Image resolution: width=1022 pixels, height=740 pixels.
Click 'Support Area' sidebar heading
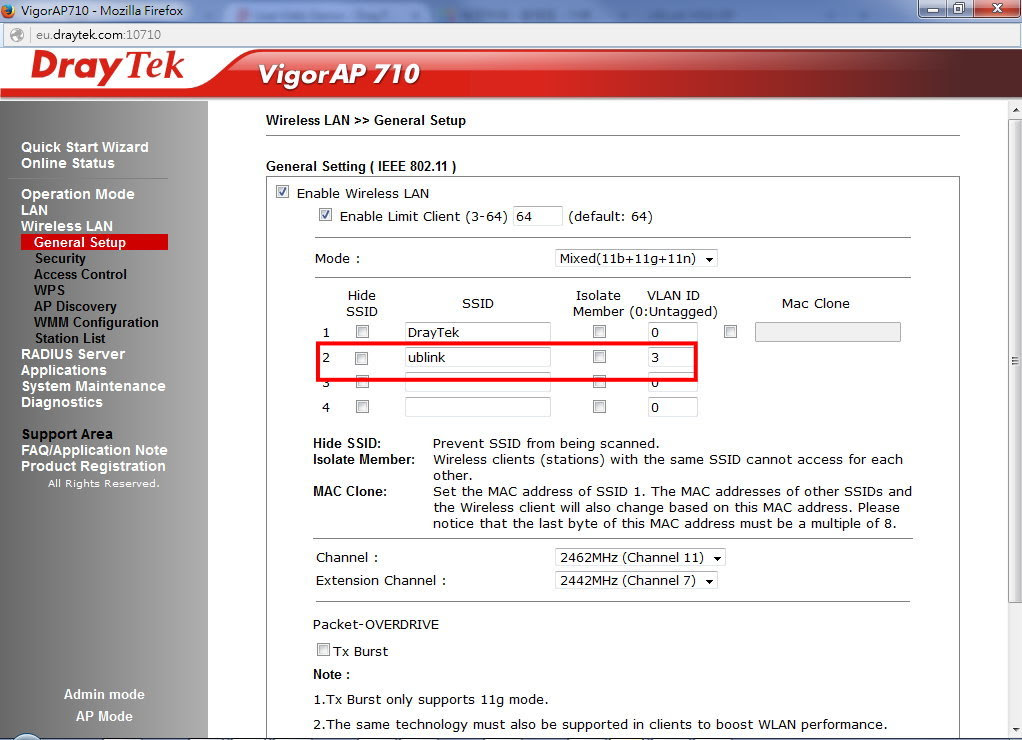67,434
